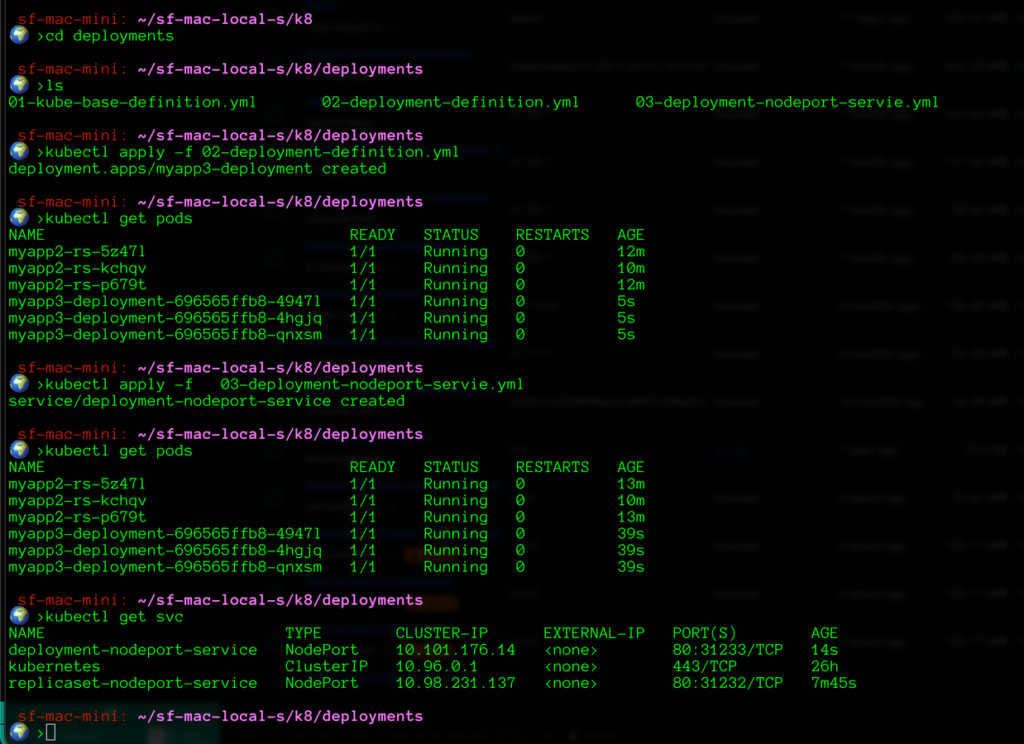Click 03-deployment-nodeport-servie.yml in the ls output

(787, 102)
